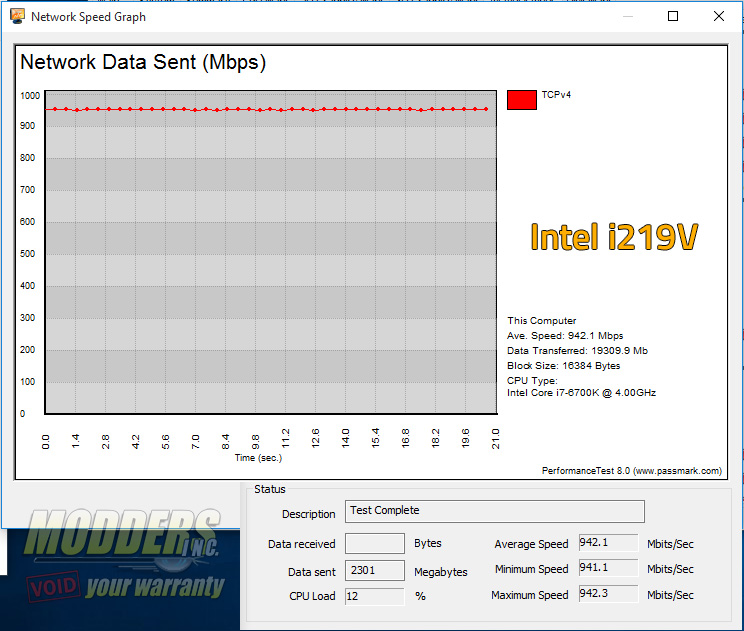744x631 pixels.
Task: Click the Network Data Sent (Mbps) chart title
Action: pyautogui.click(x=143, y=62)
